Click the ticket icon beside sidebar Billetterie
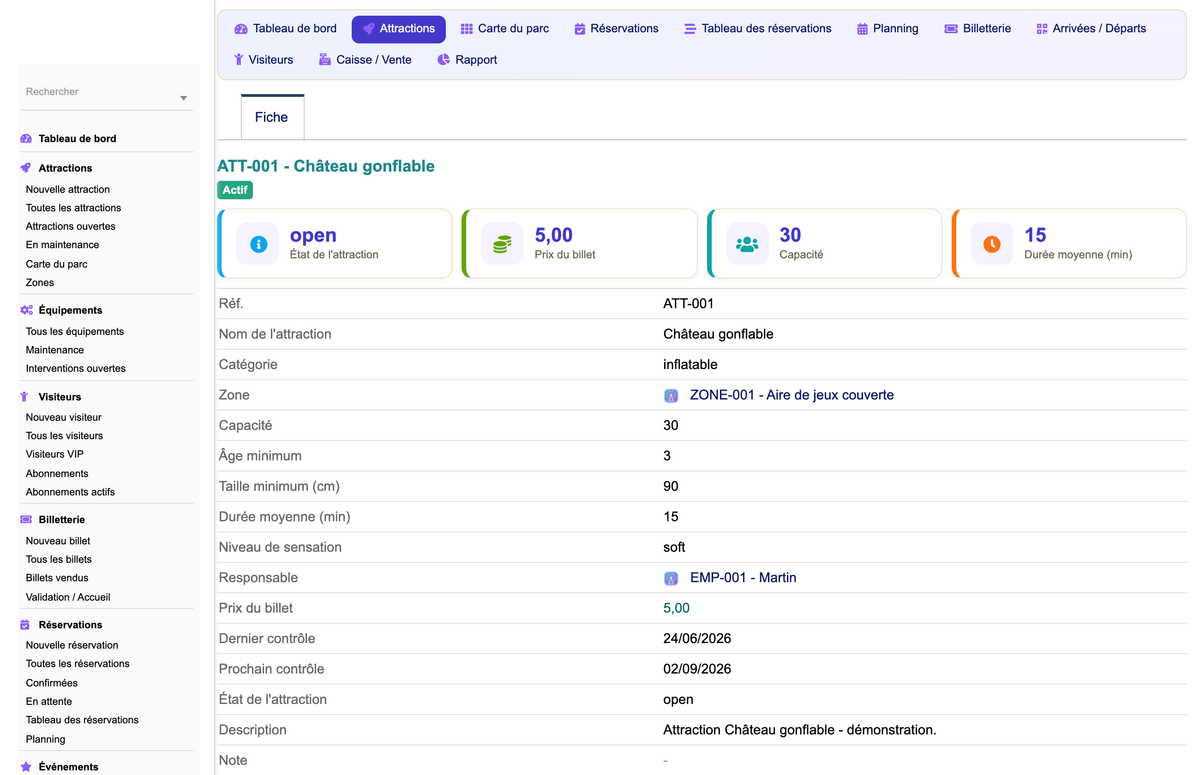This screenshot has width=1200, height=775. click(x=26, y=520)
